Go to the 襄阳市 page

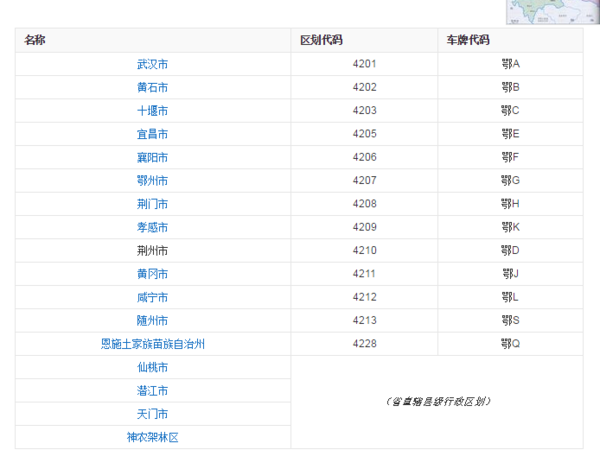[152, 157]
